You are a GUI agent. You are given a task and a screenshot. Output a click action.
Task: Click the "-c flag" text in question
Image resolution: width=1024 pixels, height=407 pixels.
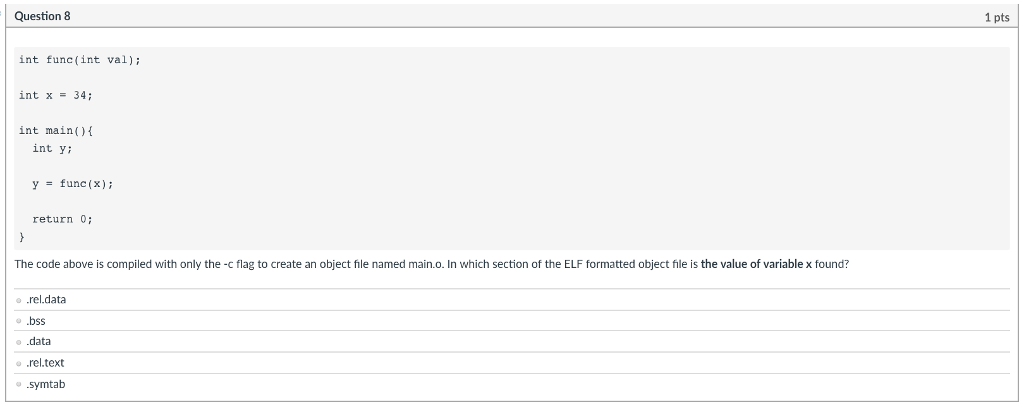pos(238,265)
